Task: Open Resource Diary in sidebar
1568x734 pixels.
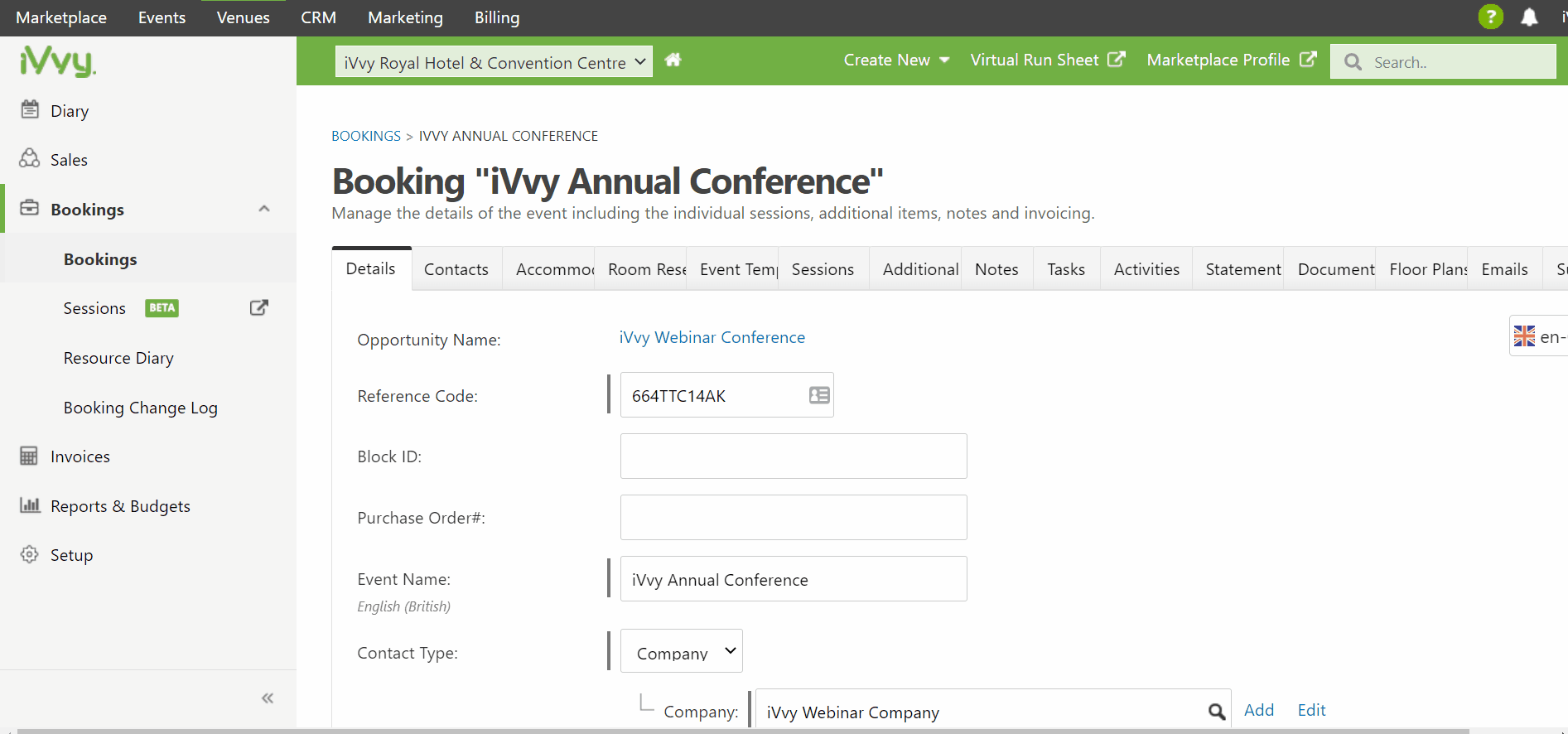Action: (x=118, y=358)
